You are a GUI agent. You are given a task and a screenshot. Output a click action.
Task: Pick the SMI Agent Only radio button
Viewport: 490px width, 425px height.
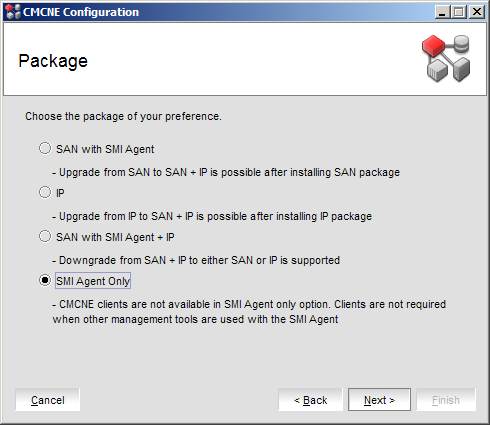pyautogui.click(x=45, y=280)
